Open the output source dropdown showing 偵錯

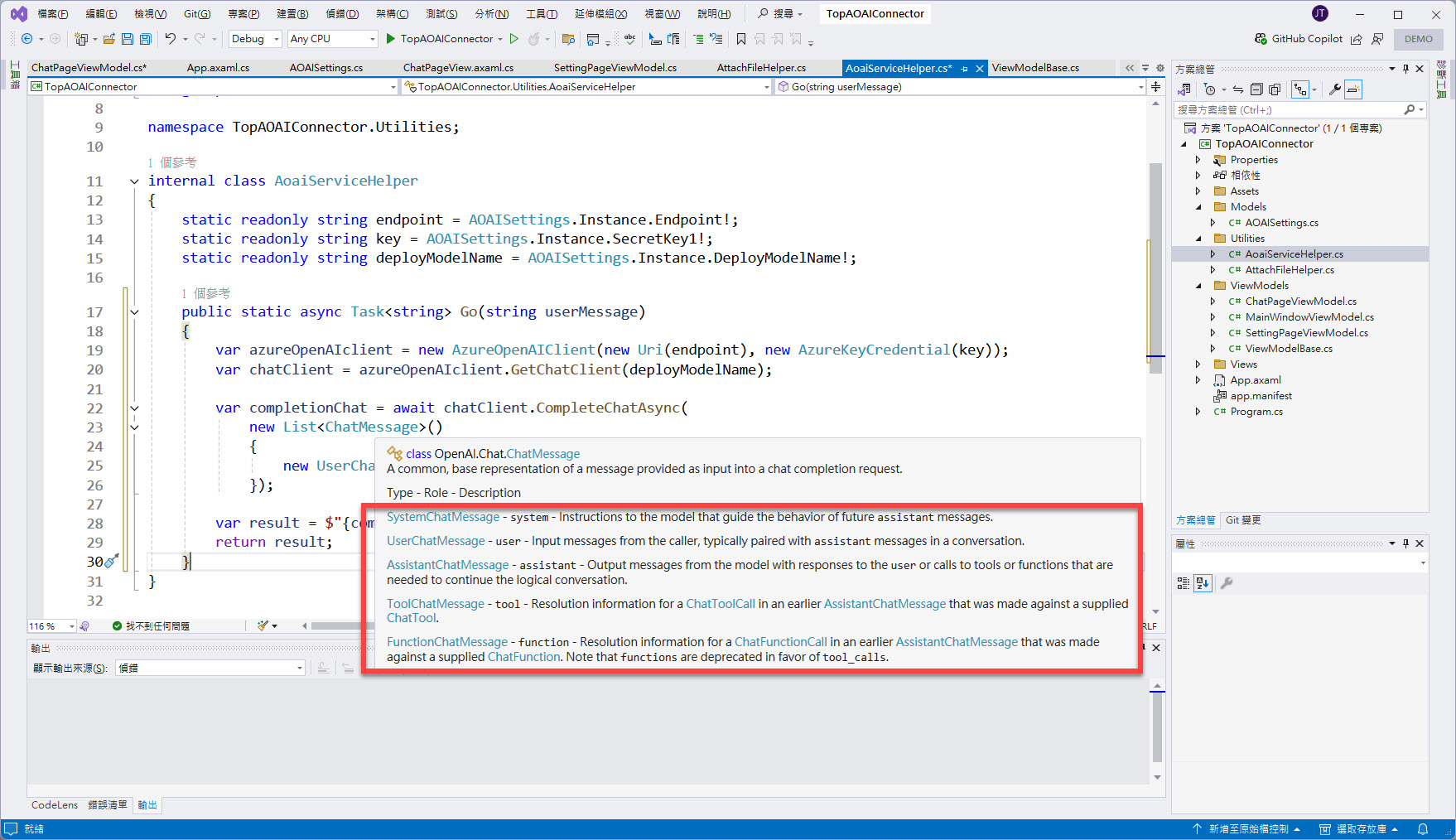point(210,668)
